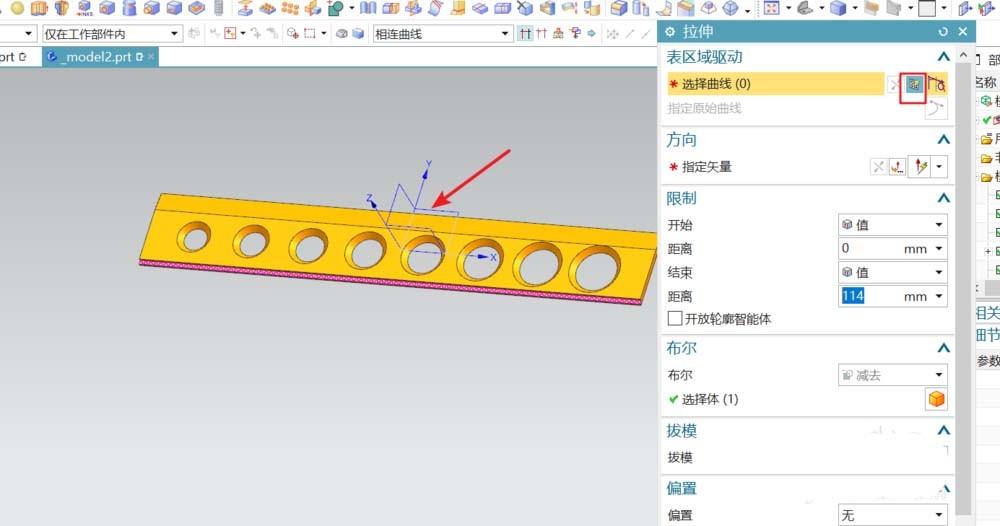This screenshot has width=1000, height=526.
Task: Click the toolbar icon labeled NX
Action: coord(84,8)
